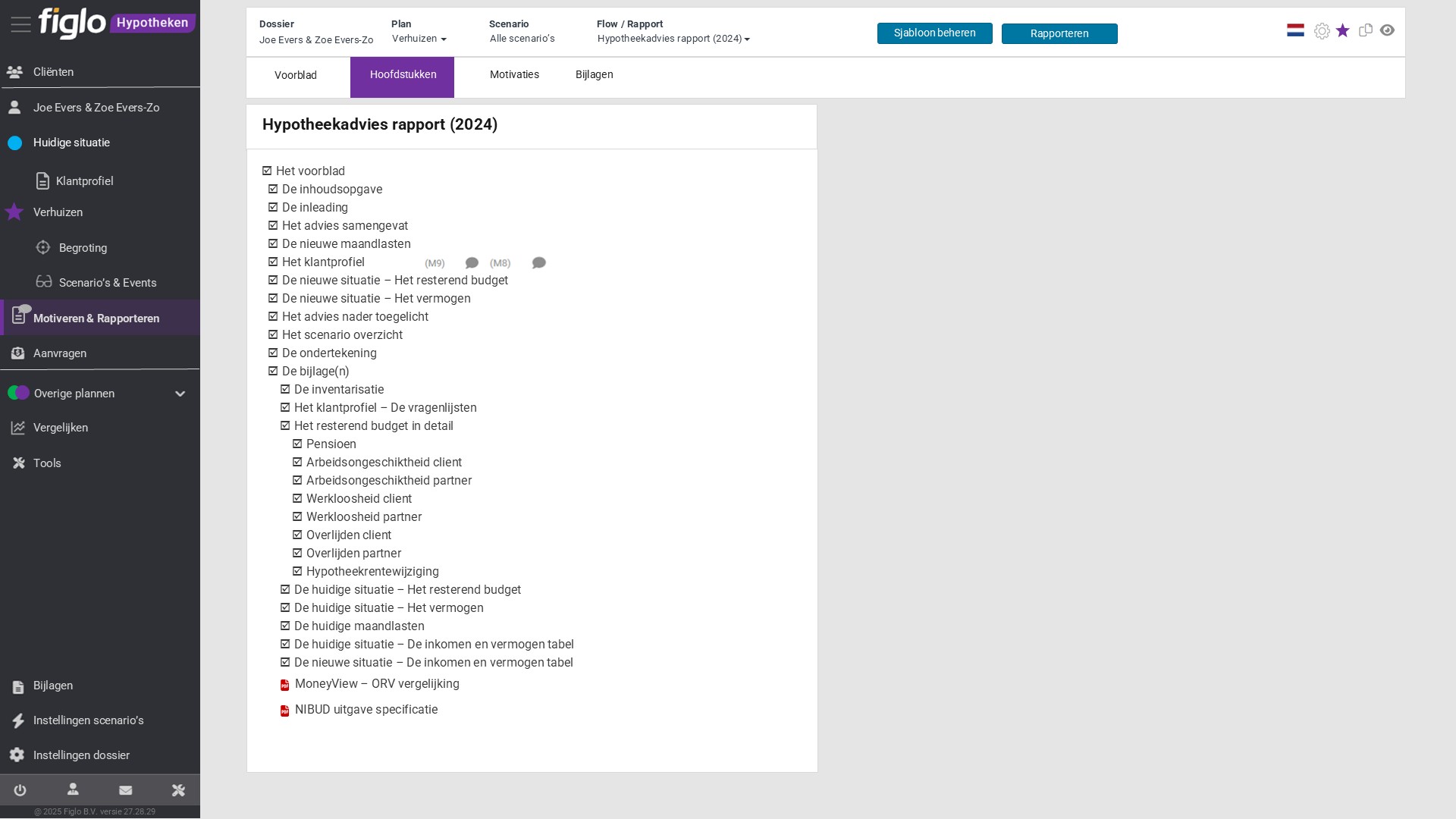The image size is (1456, 819).
Task: Click the copy documents icon in the top bar
Action: [1366, 30]
